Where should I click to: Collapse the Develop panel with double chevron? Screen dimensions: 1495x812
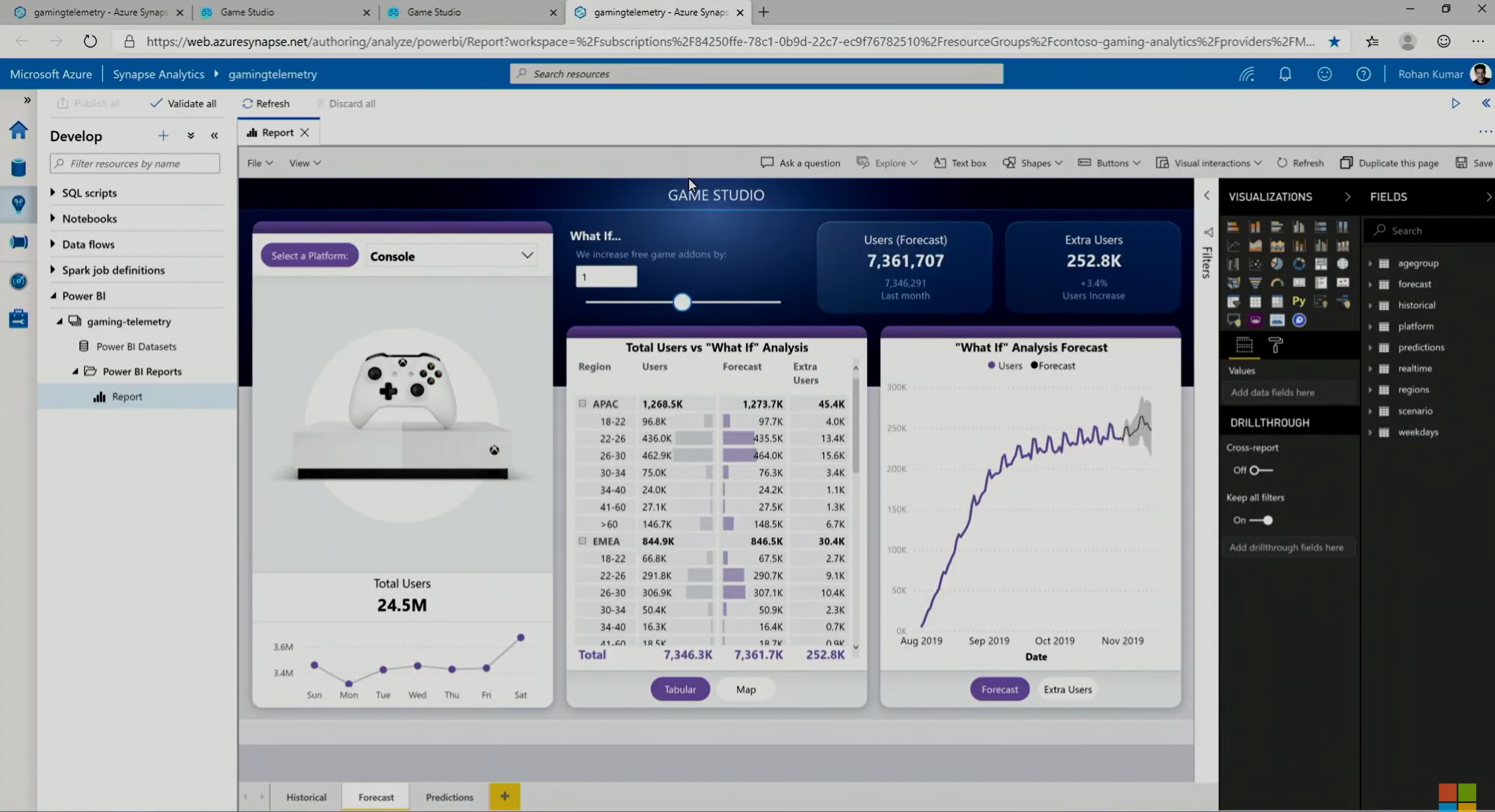click(214, 136)
